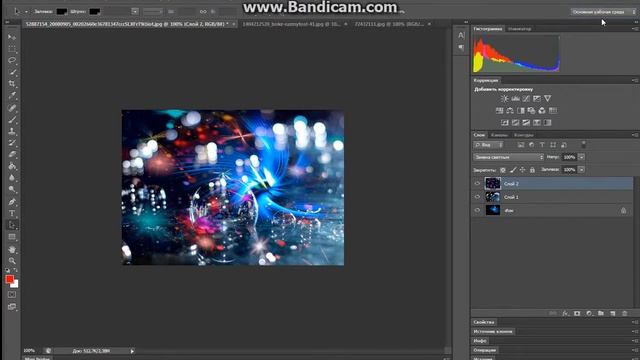Open the layer filter type dropdown

489,145
